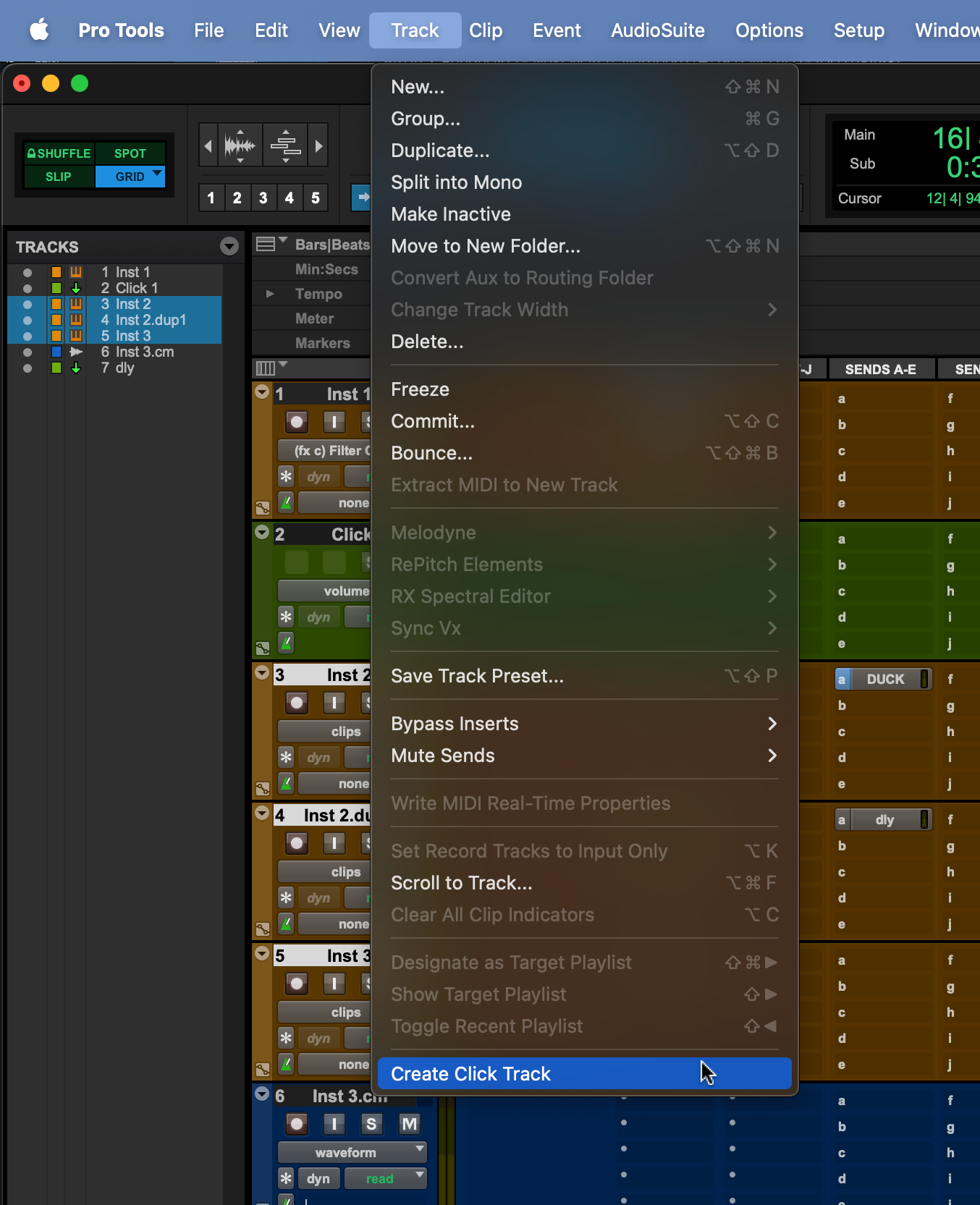This screenshot has width=980, height=1205.
Task: Click Click 1 green color swatch in Tracks list
Action: point(56,288)
